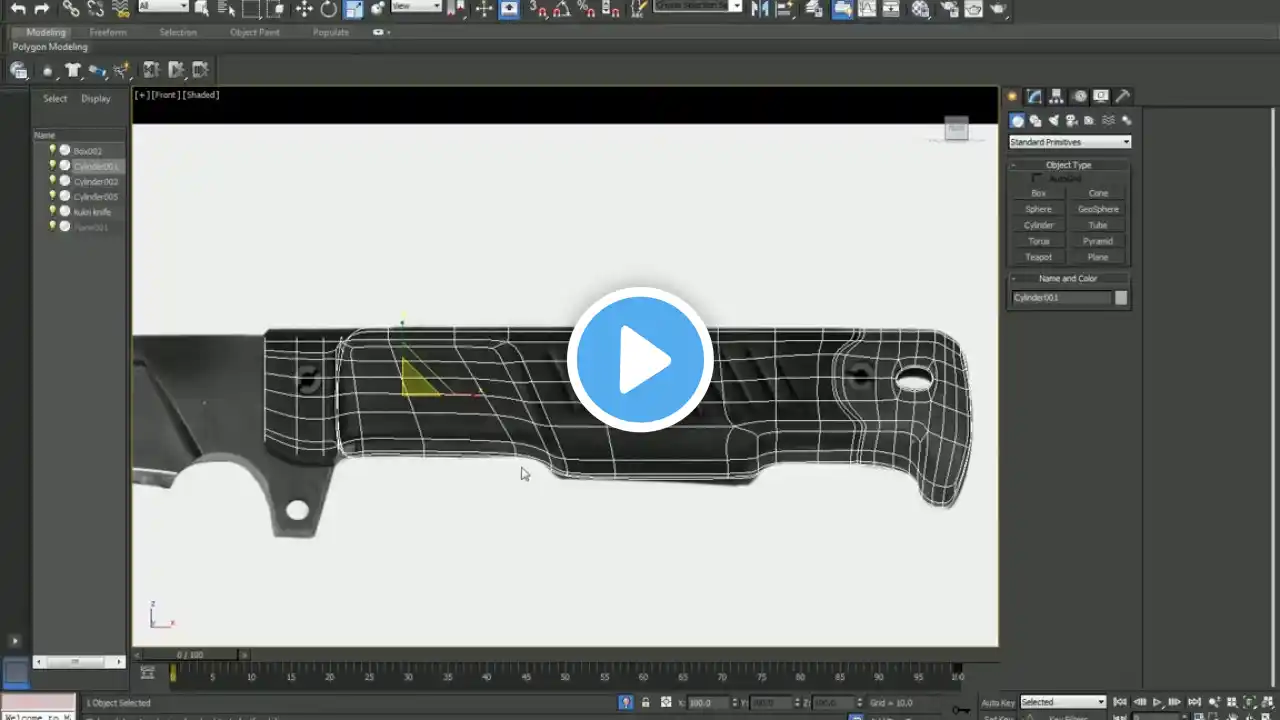This screenshot has height=720, width=1280.
Task: Open the selection filter All dropdown
Action: pyautogui.click(x=162, y=7)
